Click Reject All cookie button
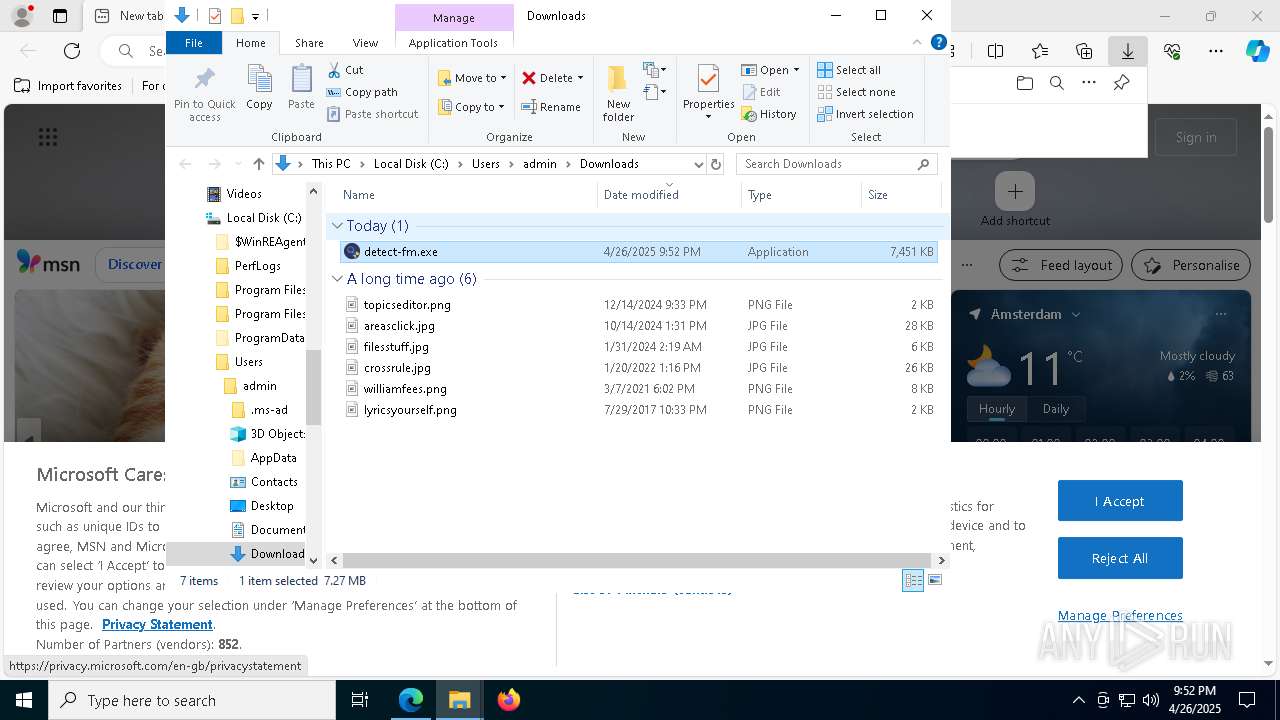1280x720 pixels. pos(1120,558)
